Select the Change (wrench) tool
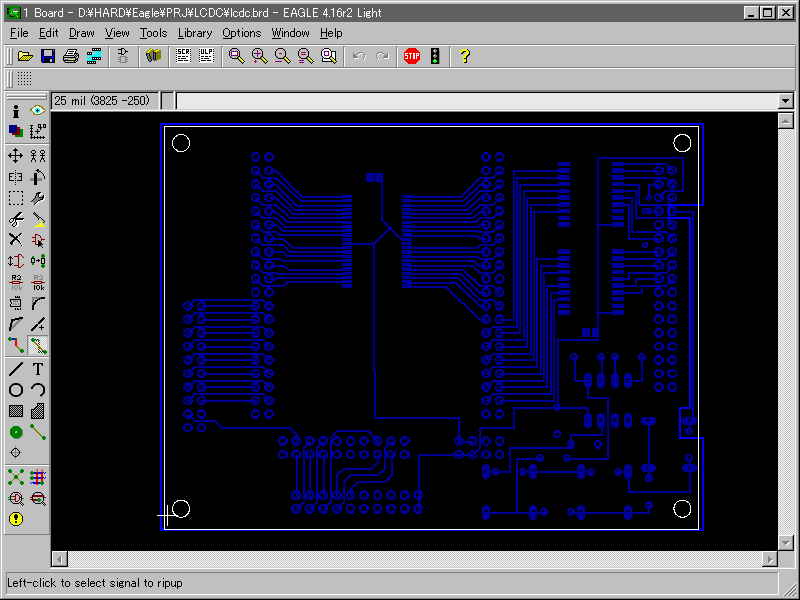Image resolution: width=800 pixels, height=600 pixels. 38,198
